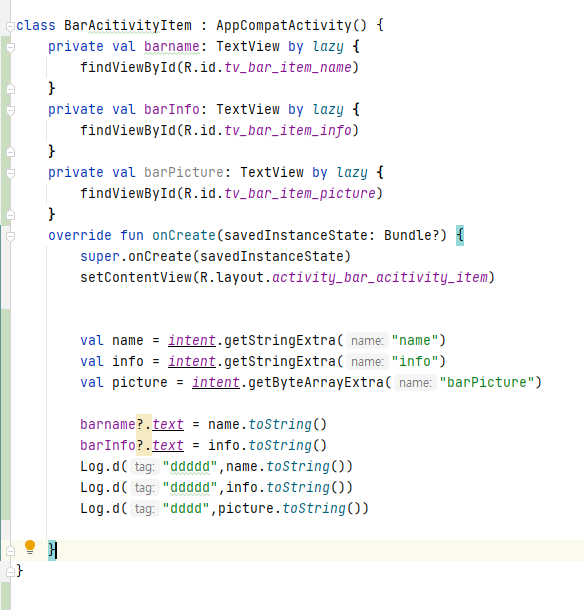Click the "tag:" inlay hint before "dddd"
Viewport: 584px width, 610px height.
(x=144, y=509)
